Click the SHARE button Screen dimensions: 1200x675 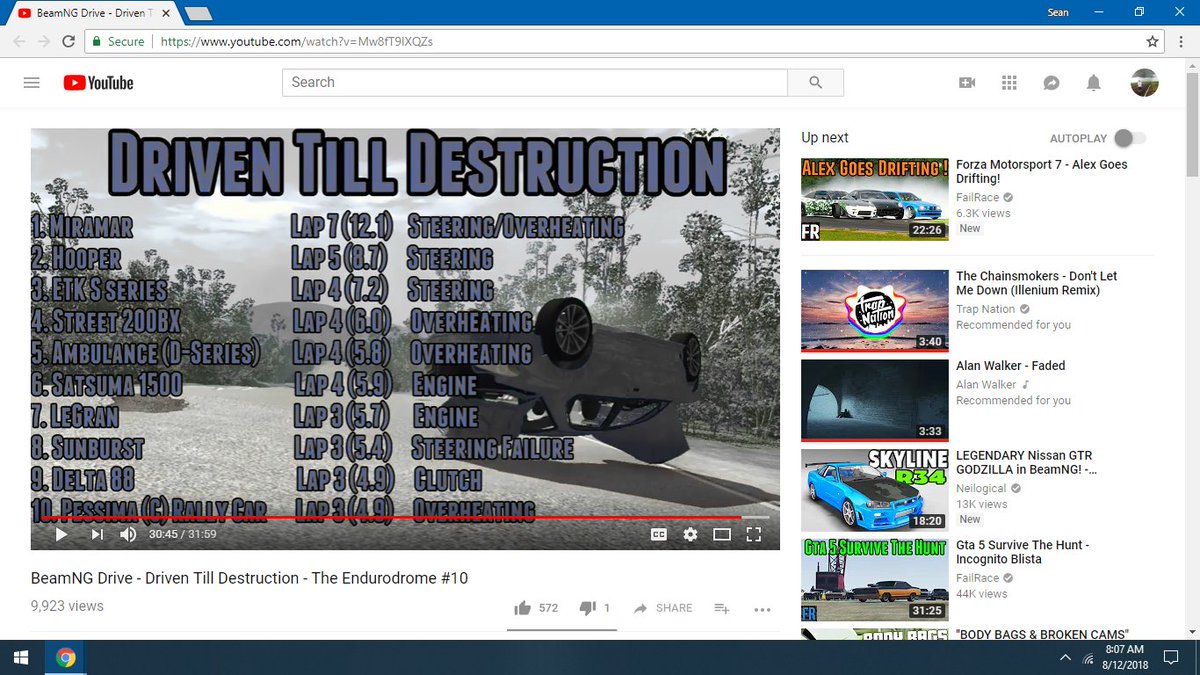point(663,608)
